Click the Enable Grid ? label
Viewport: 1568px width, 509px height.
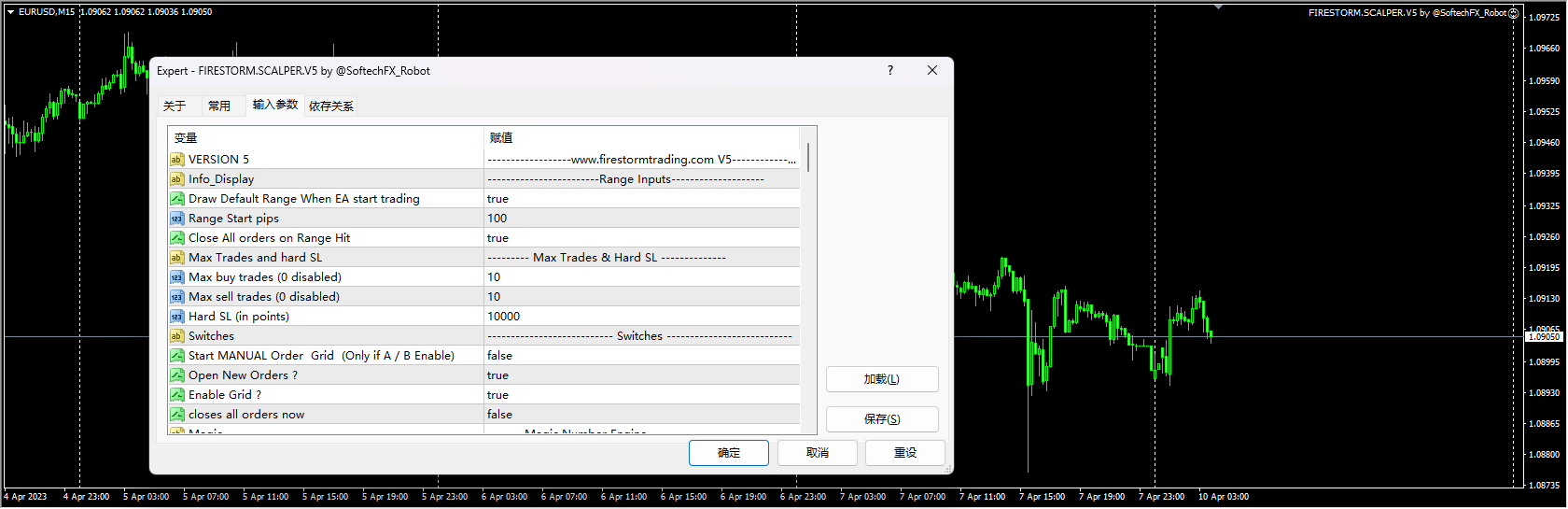click(225, 395)
